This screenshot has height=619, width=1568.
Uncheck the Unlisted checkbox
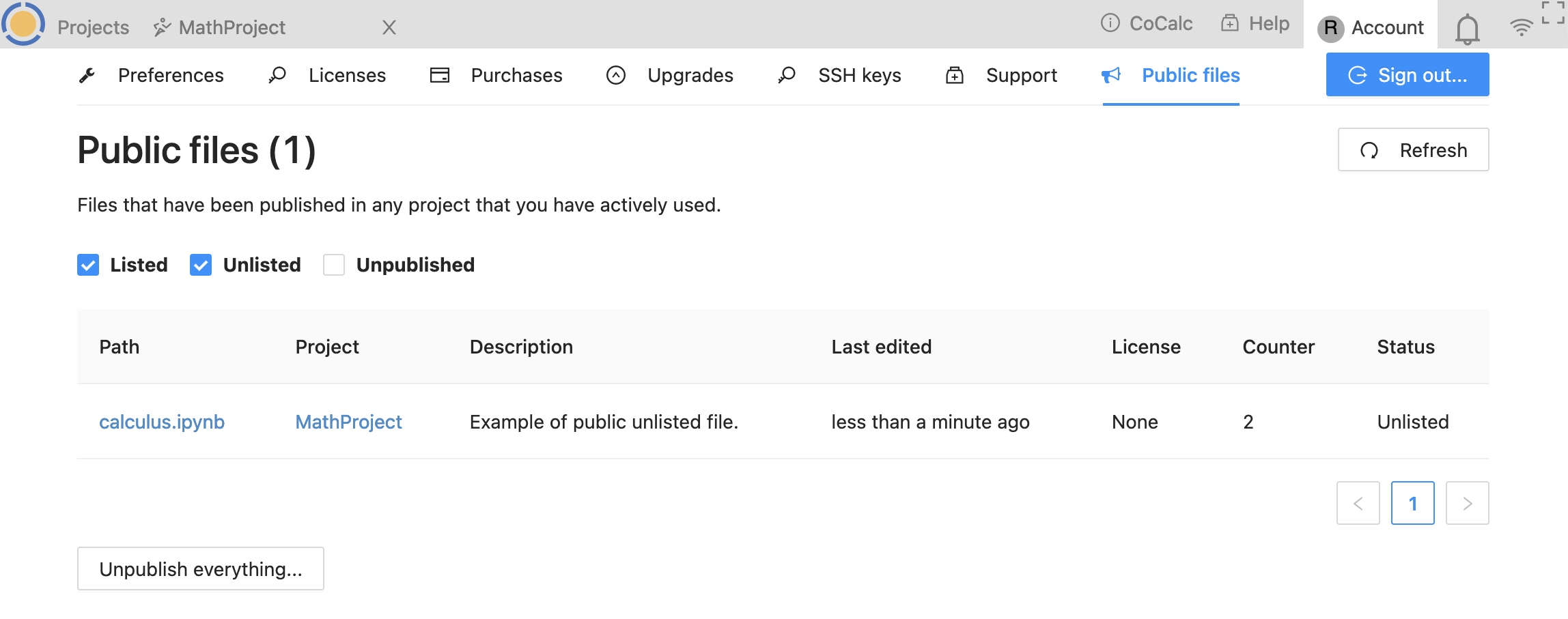201,265
